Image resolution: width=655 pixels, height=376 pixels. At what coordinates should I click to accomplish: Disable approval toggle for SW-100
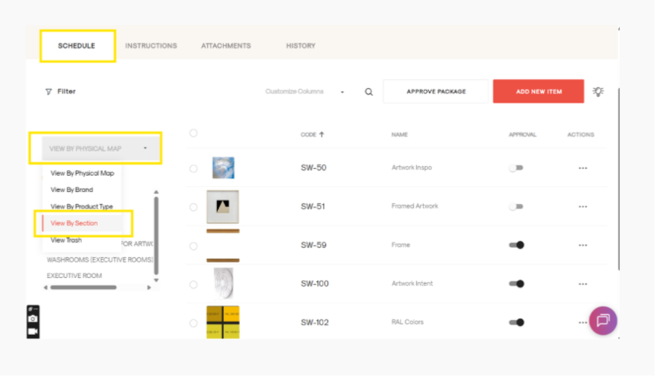click(x=516, y=284)
